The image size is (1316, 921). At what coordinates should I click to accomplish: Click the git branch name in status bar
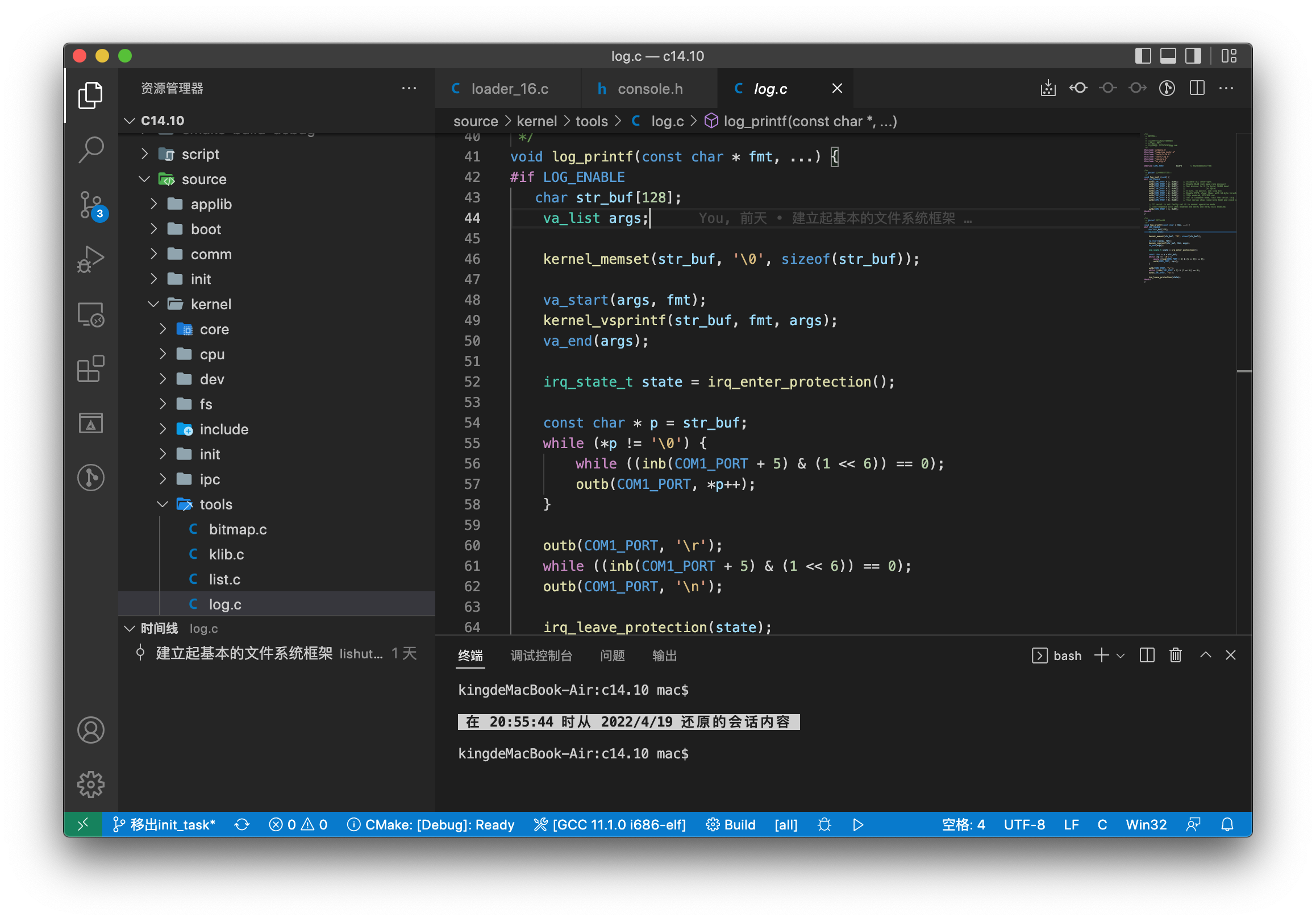pyautogui.click(x=165, y=825)
